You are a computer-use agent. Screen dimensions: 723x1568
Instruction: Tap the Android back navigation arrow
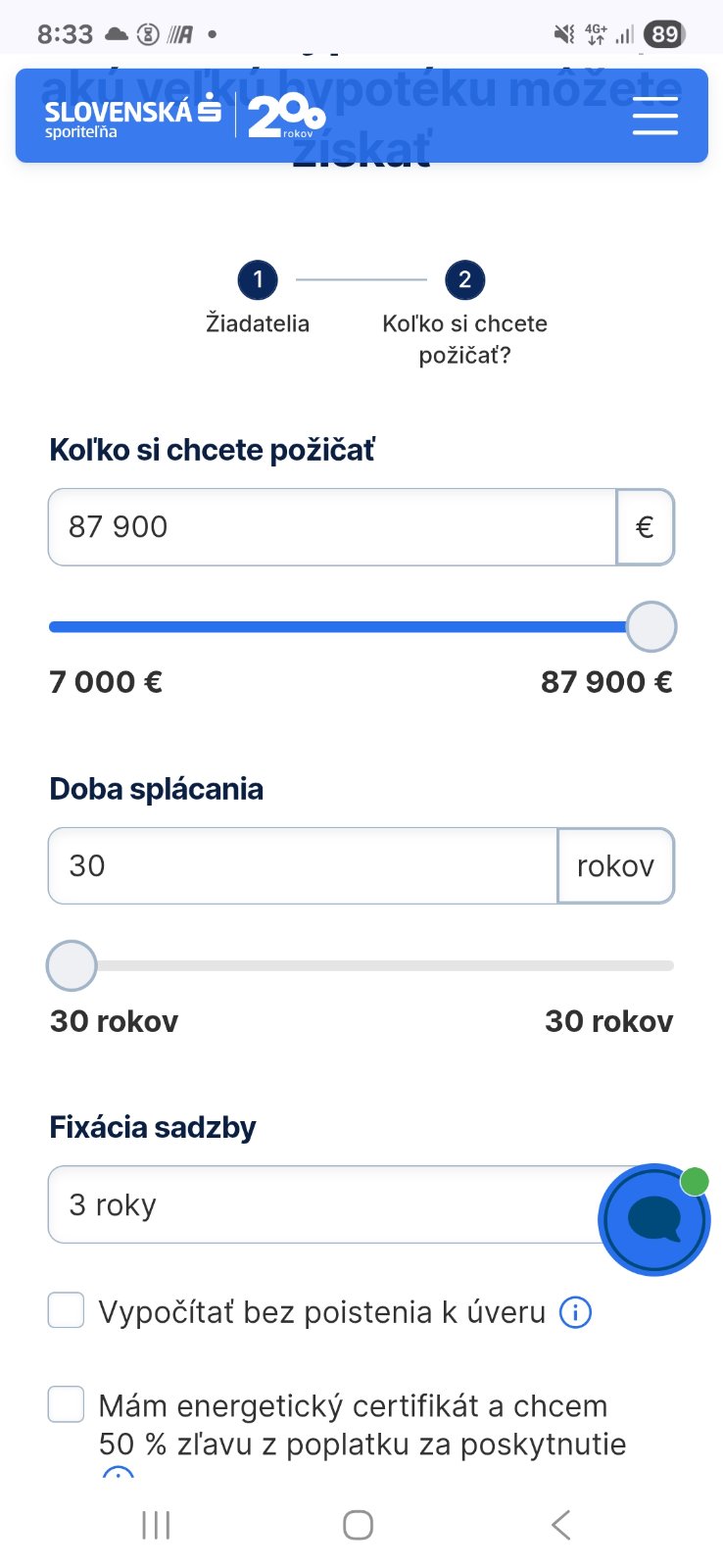pyautogui.click(x=560, y=1525)
